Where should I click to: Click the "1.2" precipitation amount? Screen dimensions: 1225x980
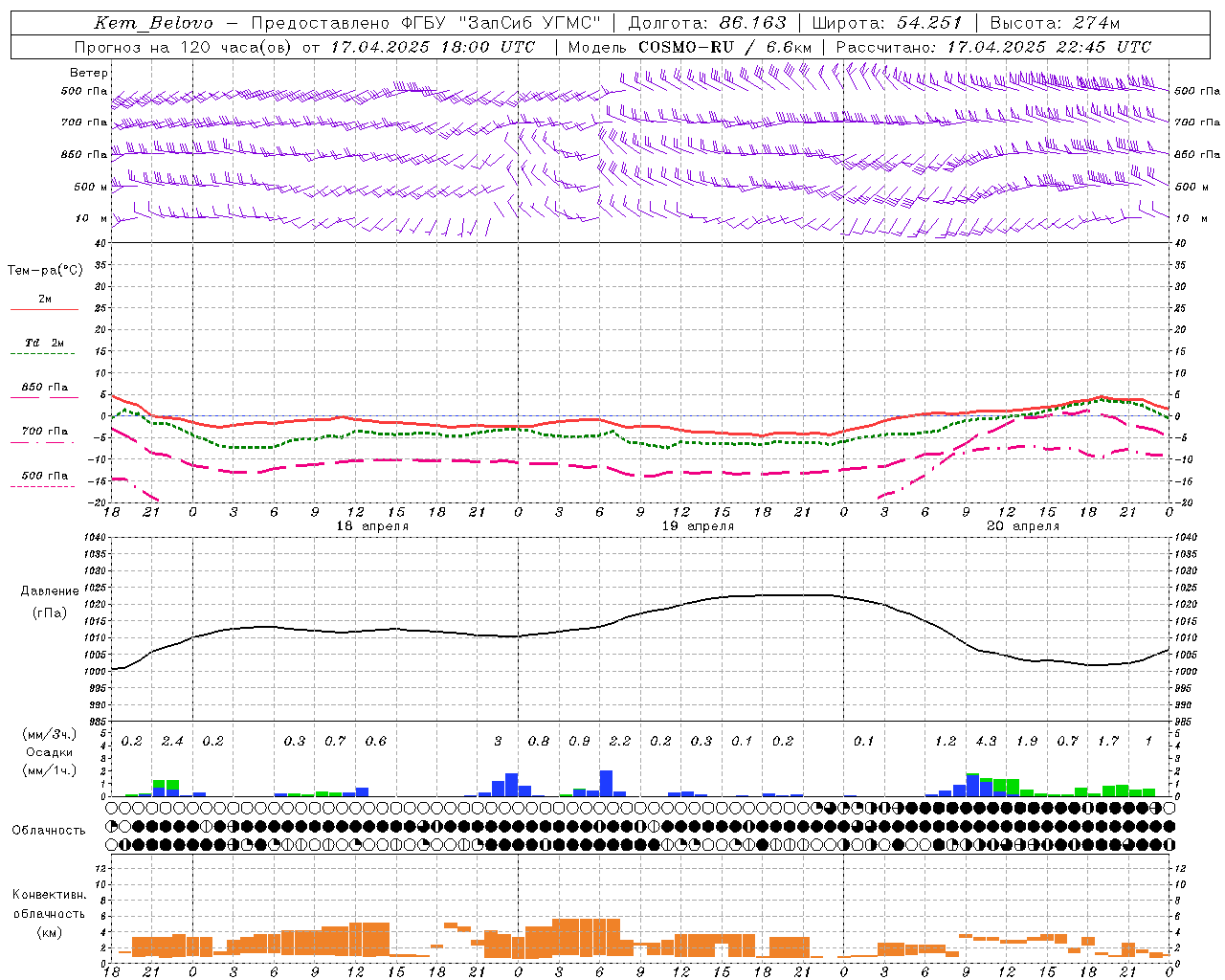[x=946, y=742]
